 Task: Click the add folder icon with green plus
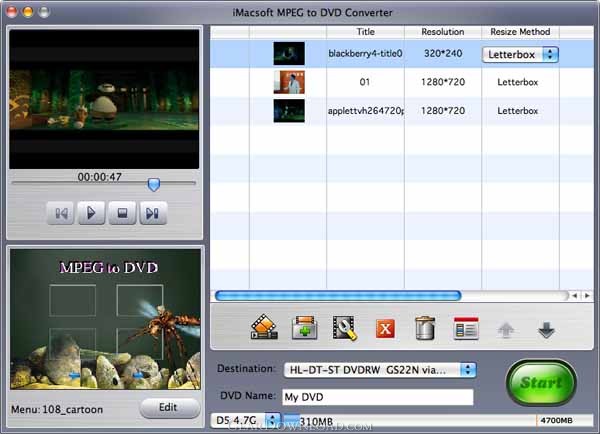click(305, 328)
